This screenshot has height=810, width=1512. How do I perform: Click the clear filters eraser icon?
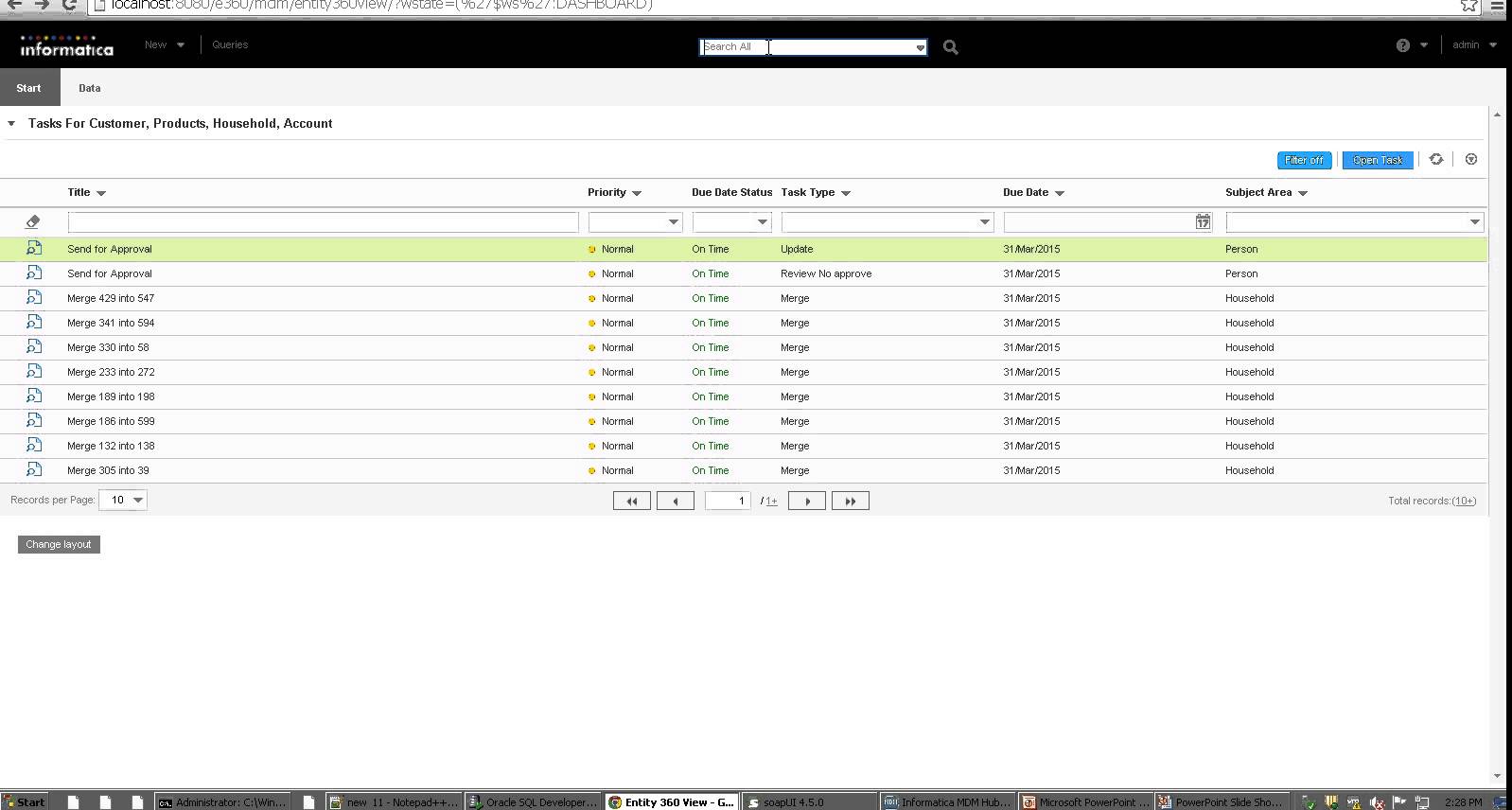click(33, 221)
